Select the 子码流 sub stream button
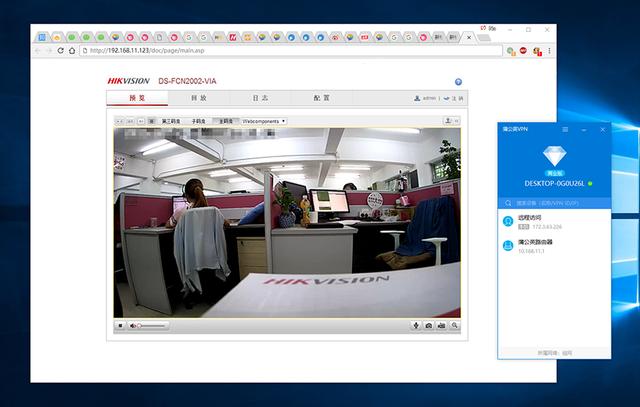The height and width of the screenshot is (407, 640). [x=199, y=121]
